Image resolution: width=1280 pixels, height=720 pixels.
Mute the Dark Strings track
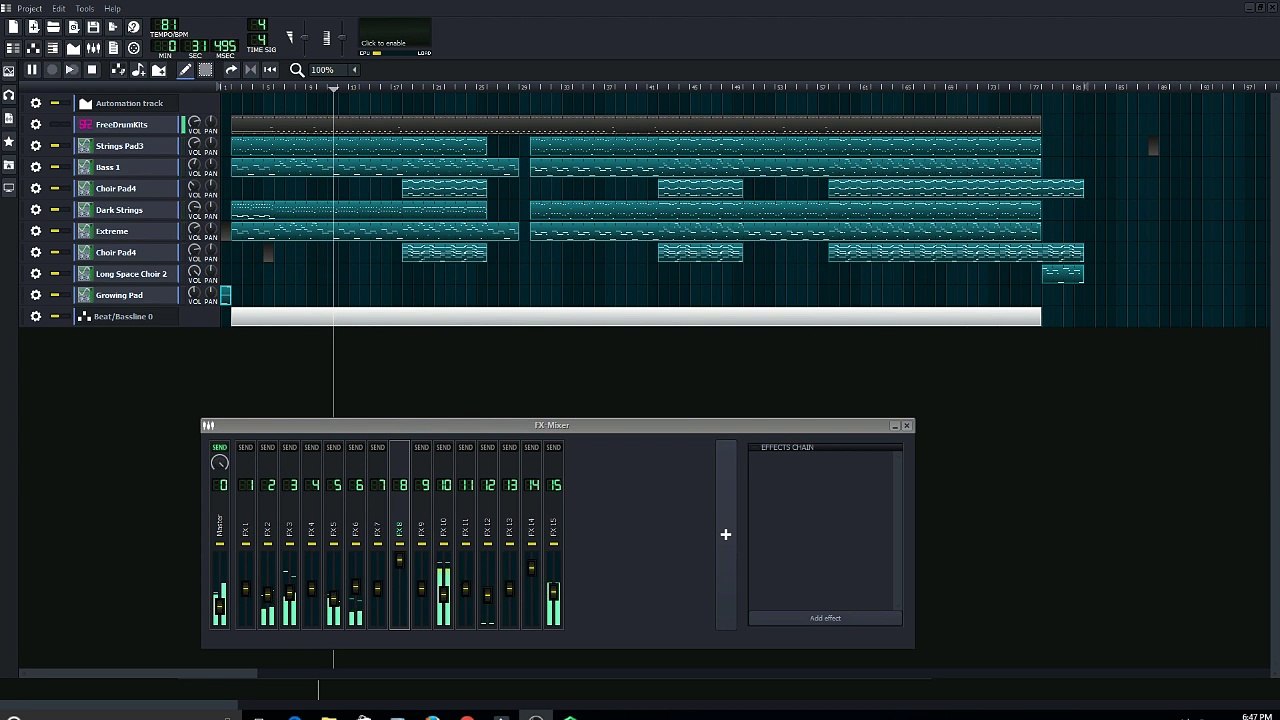coord(55,210)
